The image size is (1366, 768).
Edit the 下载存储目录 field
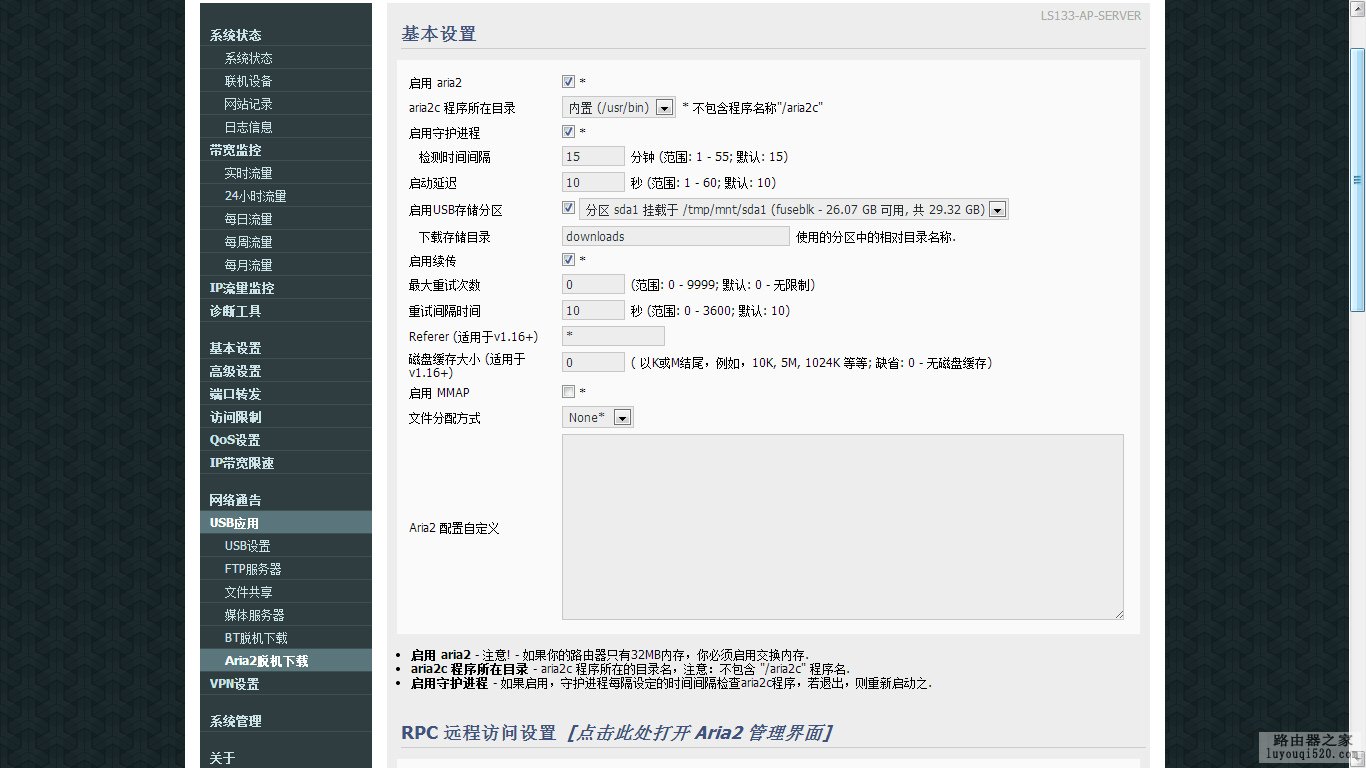(675, 236)
